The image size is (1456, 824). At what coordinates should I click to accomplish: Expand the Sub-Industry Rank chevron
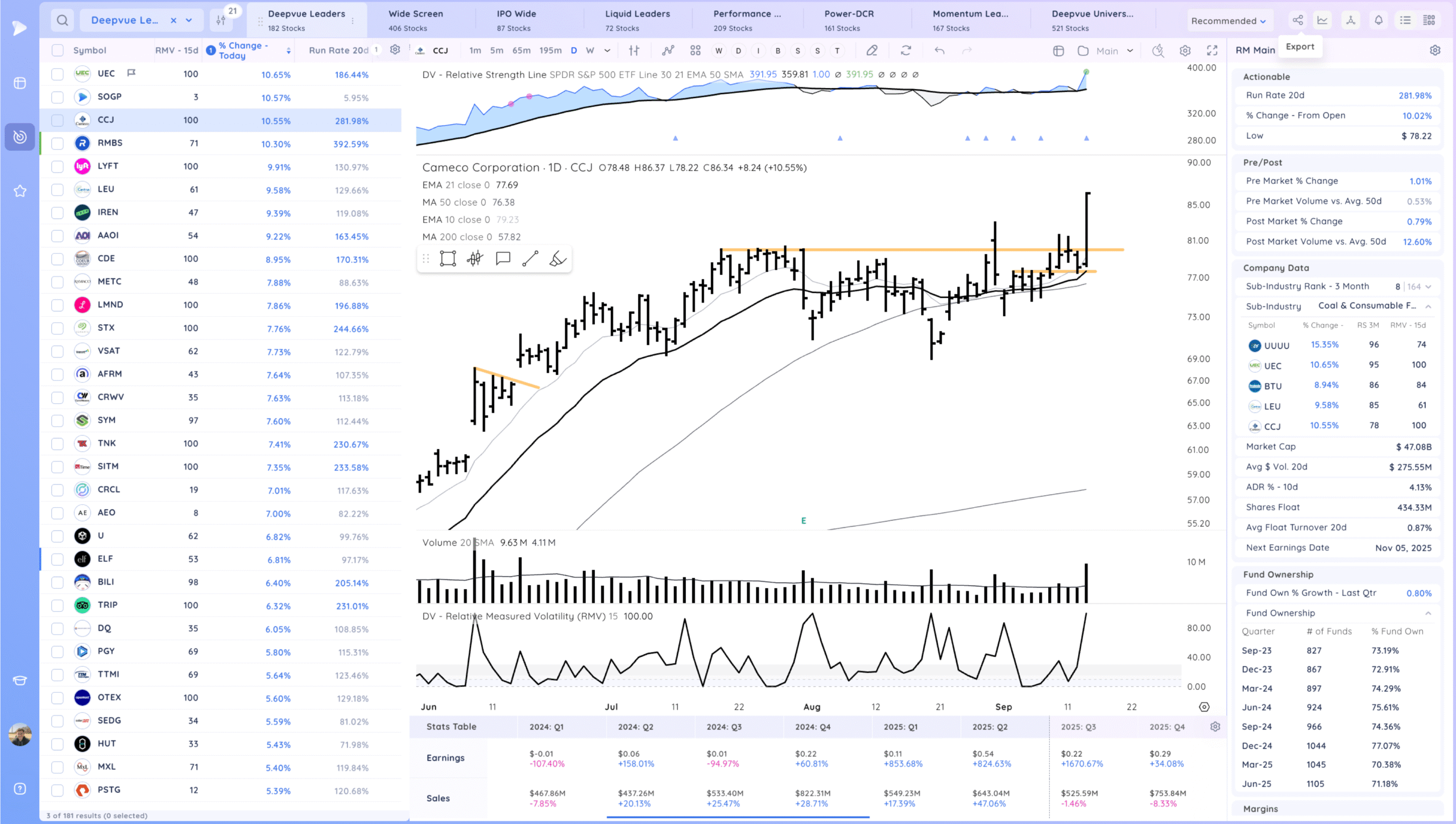pyautogui.click(x=1428, y=287)
